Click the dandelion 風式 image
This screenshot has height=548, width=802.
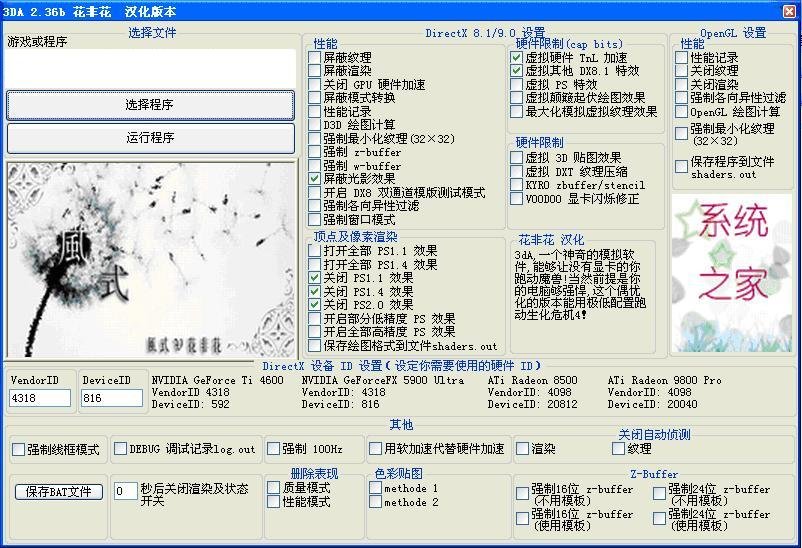151,260
